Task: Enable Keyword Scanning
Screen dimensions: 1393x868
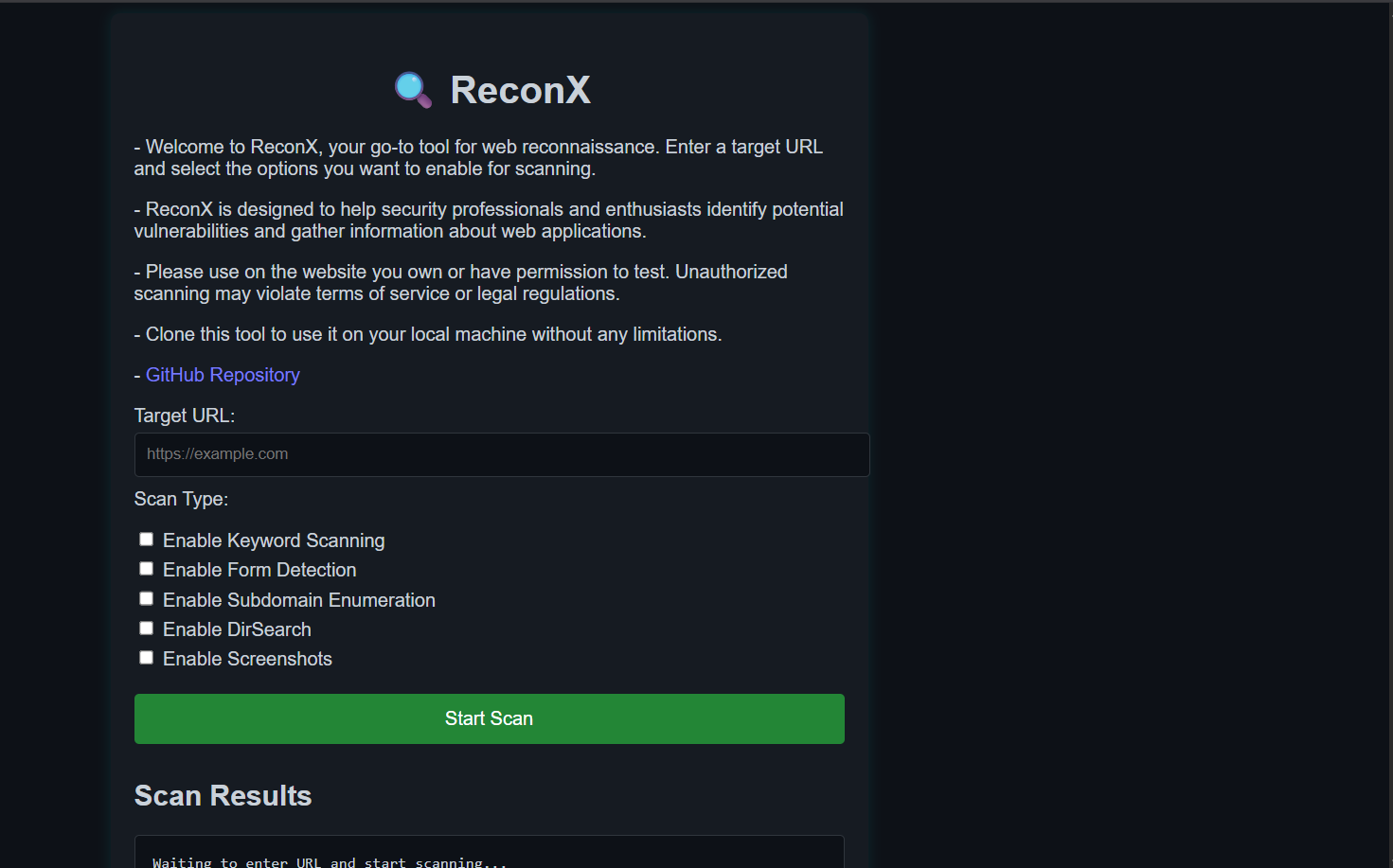Action: tap(146, 539)
